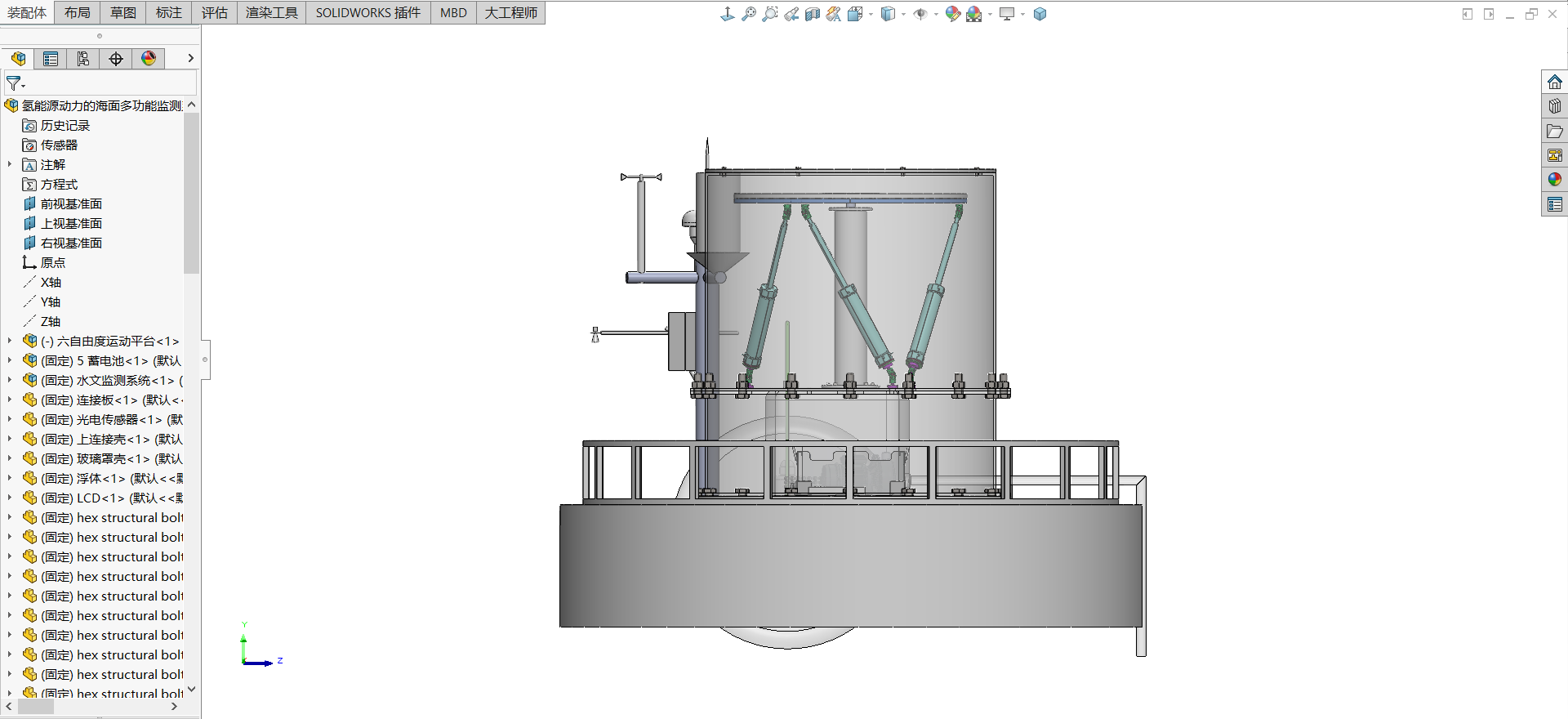Image resolution: width=1568 pixels, height=719 pixels.
Task: Click the SOLIDWORKS Resources home icon
Action: coord(1554,82)
